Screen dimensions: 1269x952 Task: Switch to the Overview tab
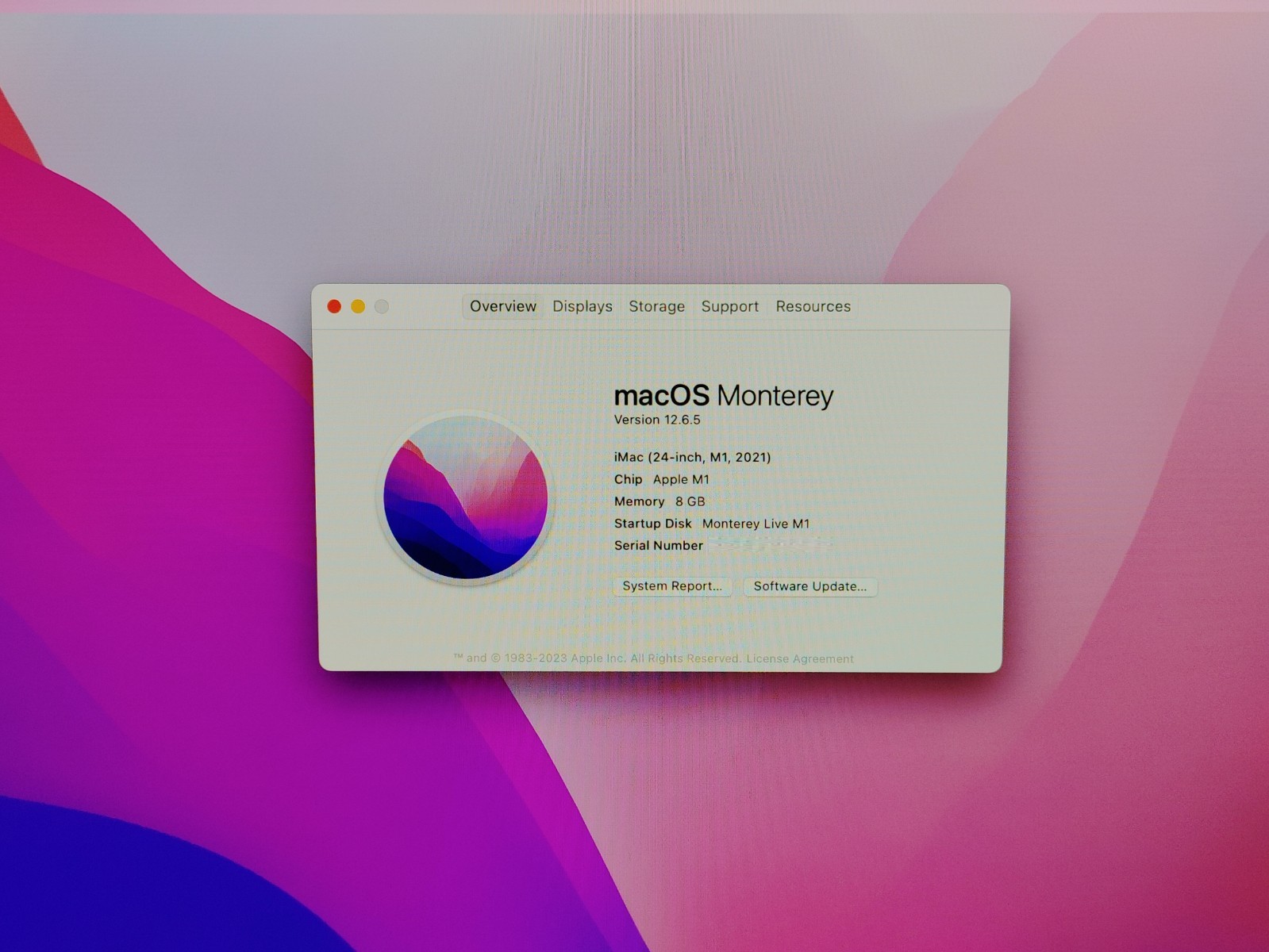click(503, 306)
